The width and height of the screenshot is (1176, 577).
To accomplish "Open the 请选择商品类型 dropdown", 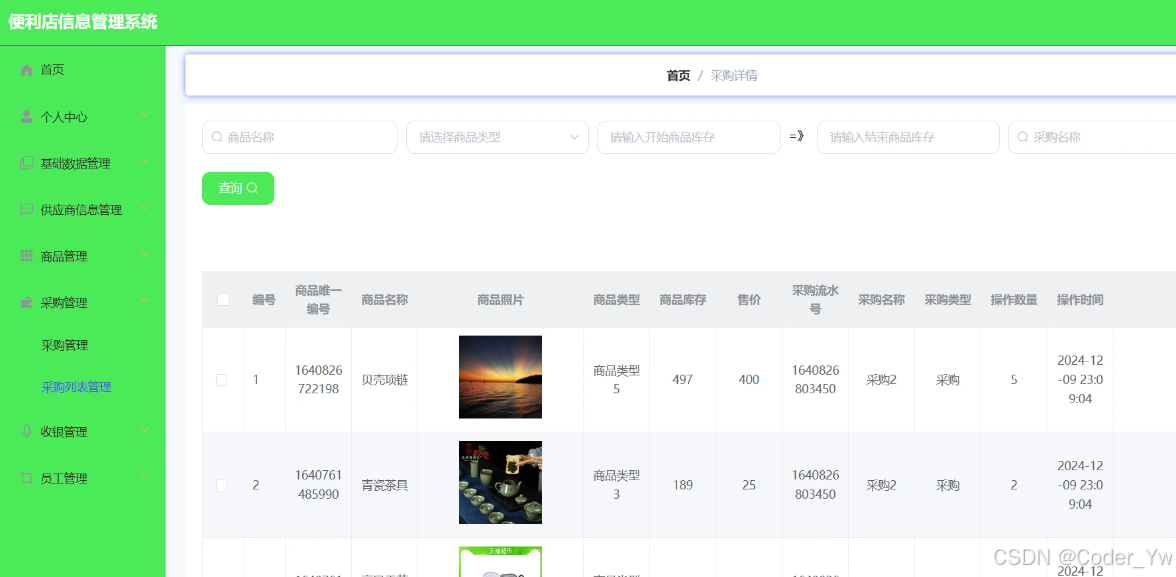I will (497, 137).
